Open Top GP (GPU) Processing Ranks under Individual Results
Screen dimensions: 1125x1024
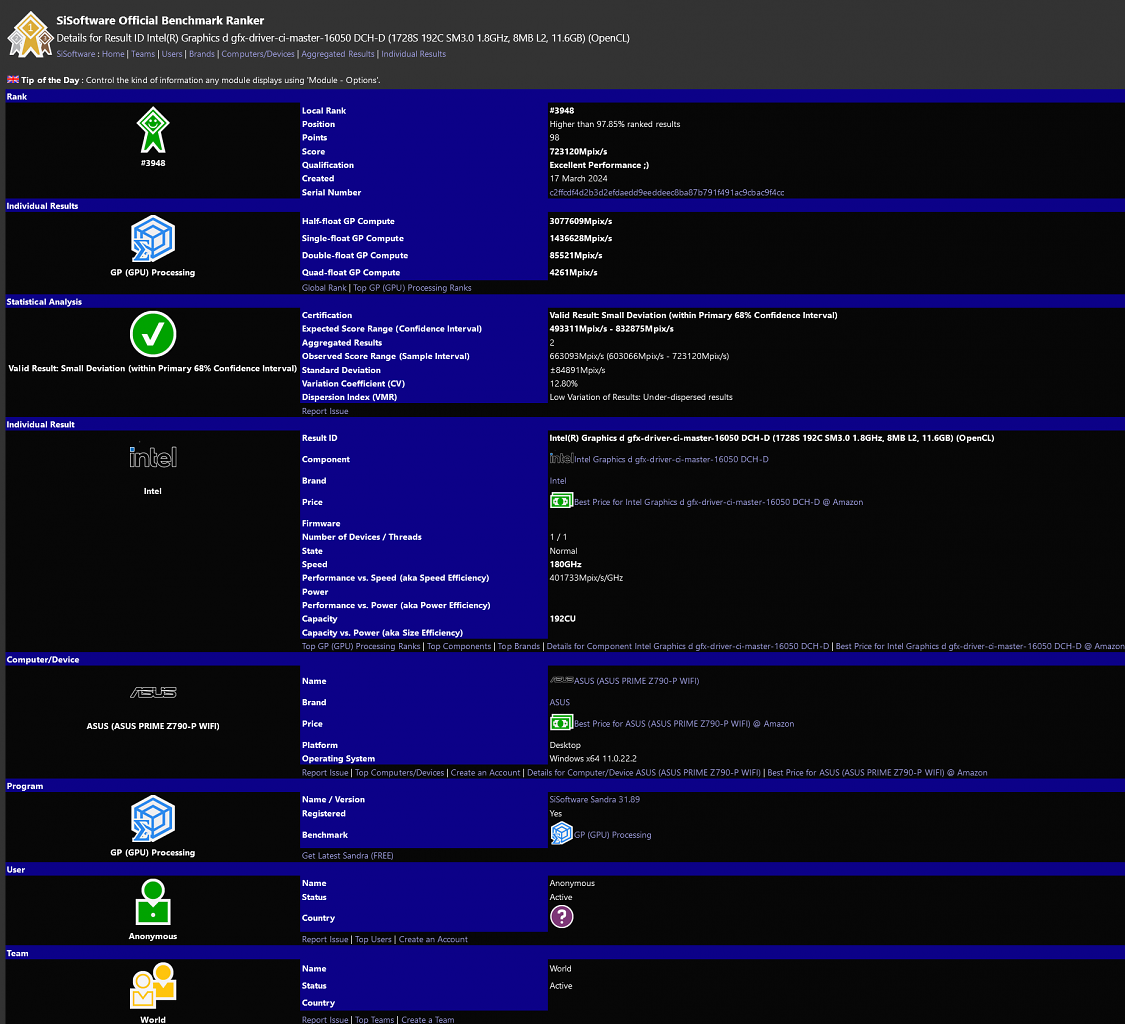click(x=413, y=288)
